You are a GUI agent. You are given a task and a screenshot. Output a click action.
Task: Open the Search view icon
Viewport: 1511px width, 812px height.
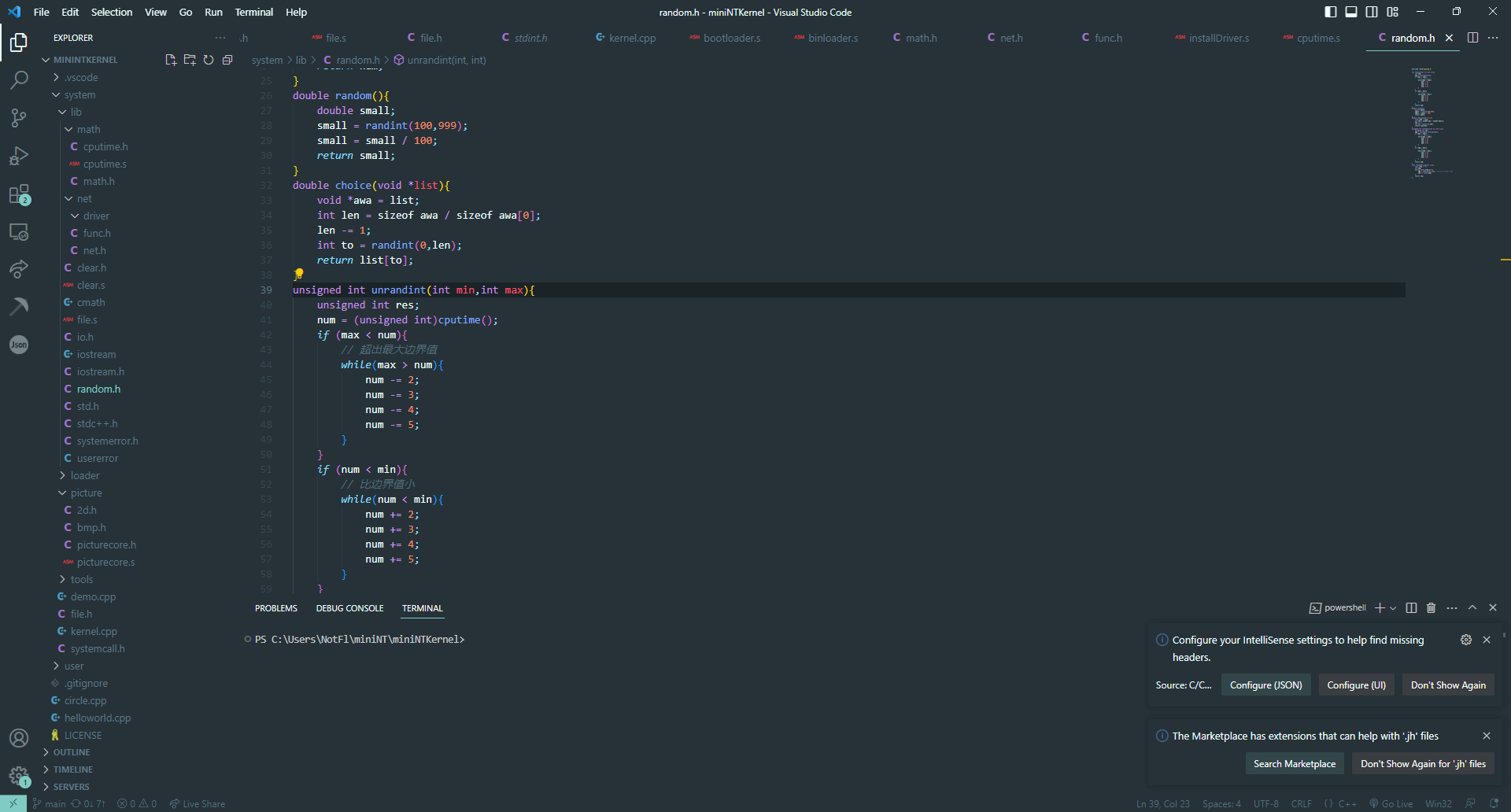[19, 79]
